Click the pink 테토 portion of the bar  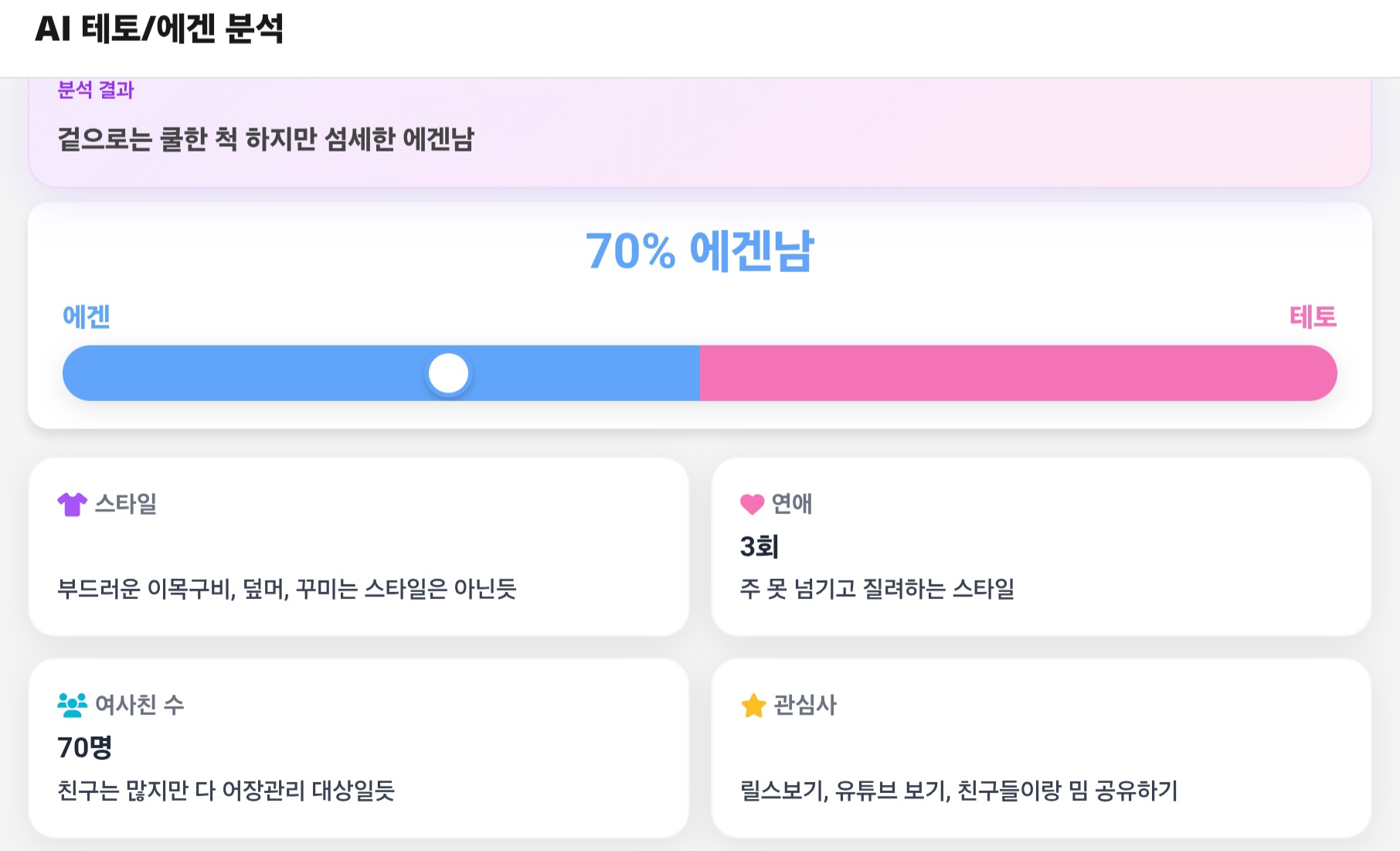(x=1018, y=373)
